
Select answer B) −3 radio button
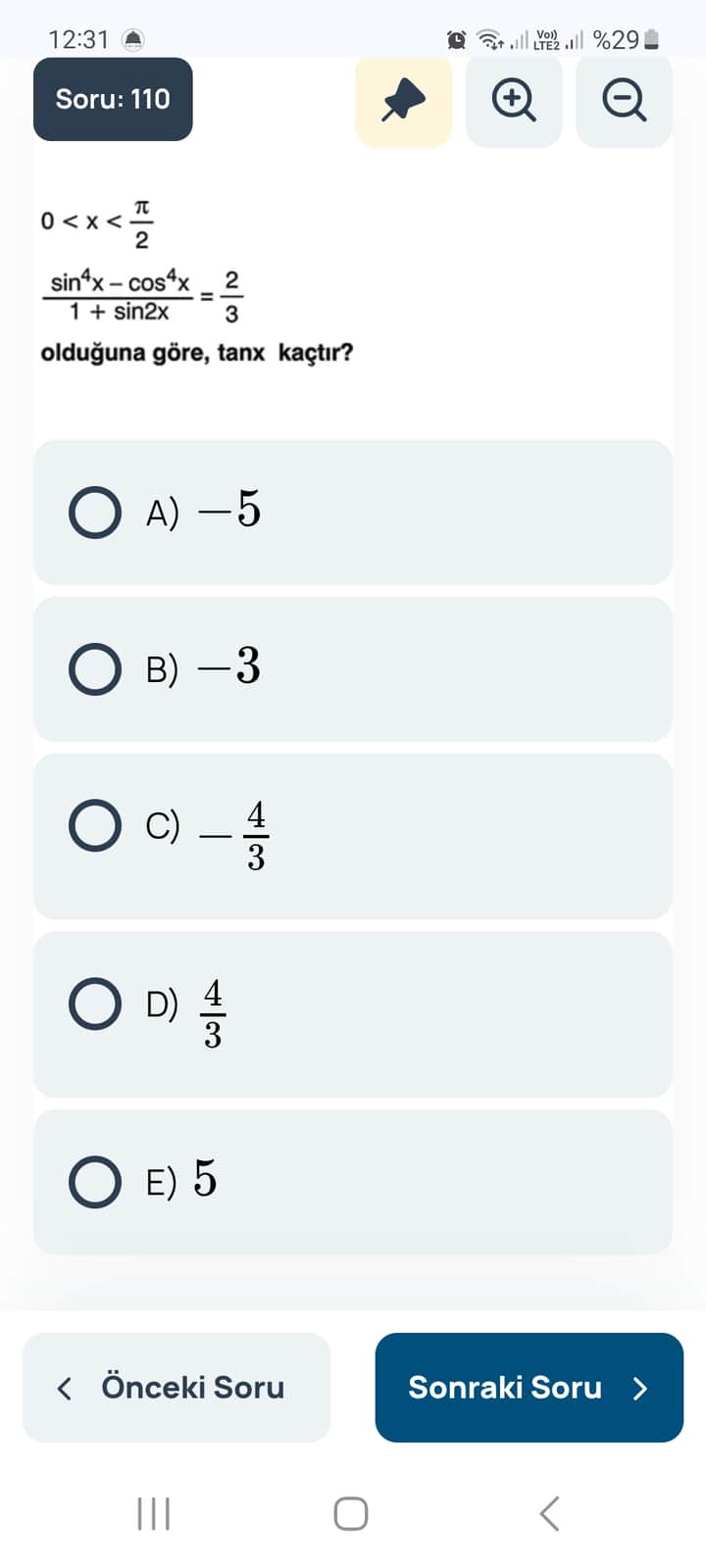(x=95, y=669)
